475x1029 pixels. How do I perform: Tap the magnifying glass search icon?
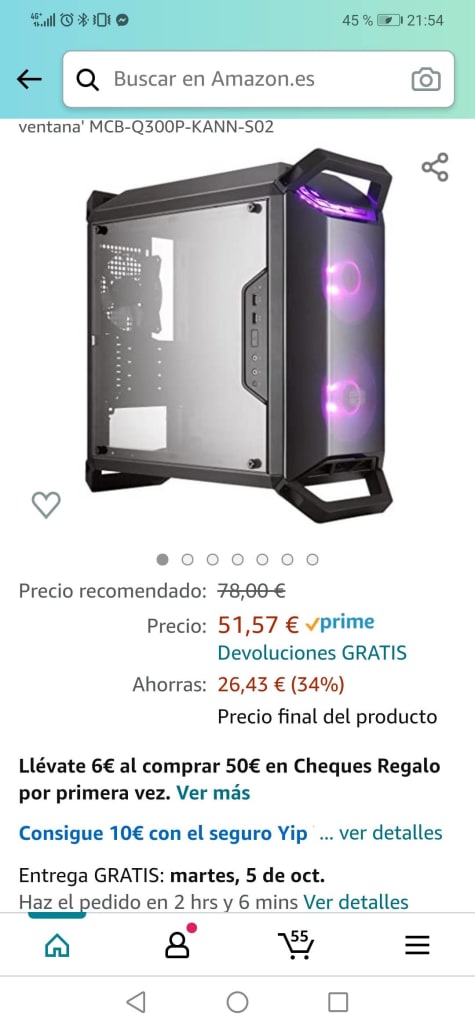point(88,79)
